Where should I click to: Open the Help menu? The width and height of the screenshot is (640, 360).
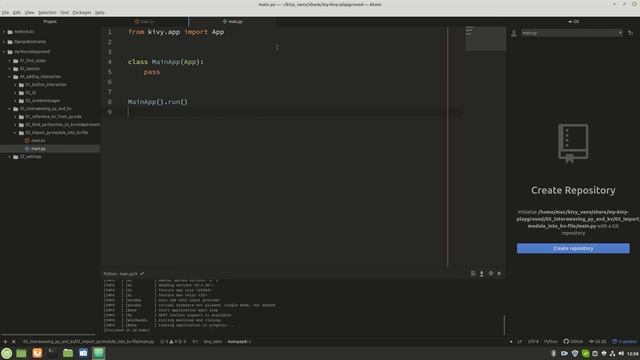point(100,13)
